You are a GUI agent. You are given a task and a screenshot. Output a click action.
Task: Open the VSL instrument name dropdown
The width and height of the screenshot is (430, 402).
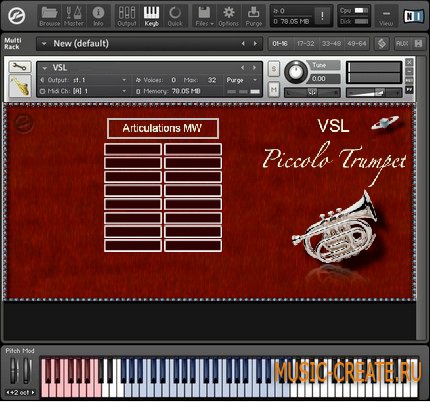pos(45,68)
